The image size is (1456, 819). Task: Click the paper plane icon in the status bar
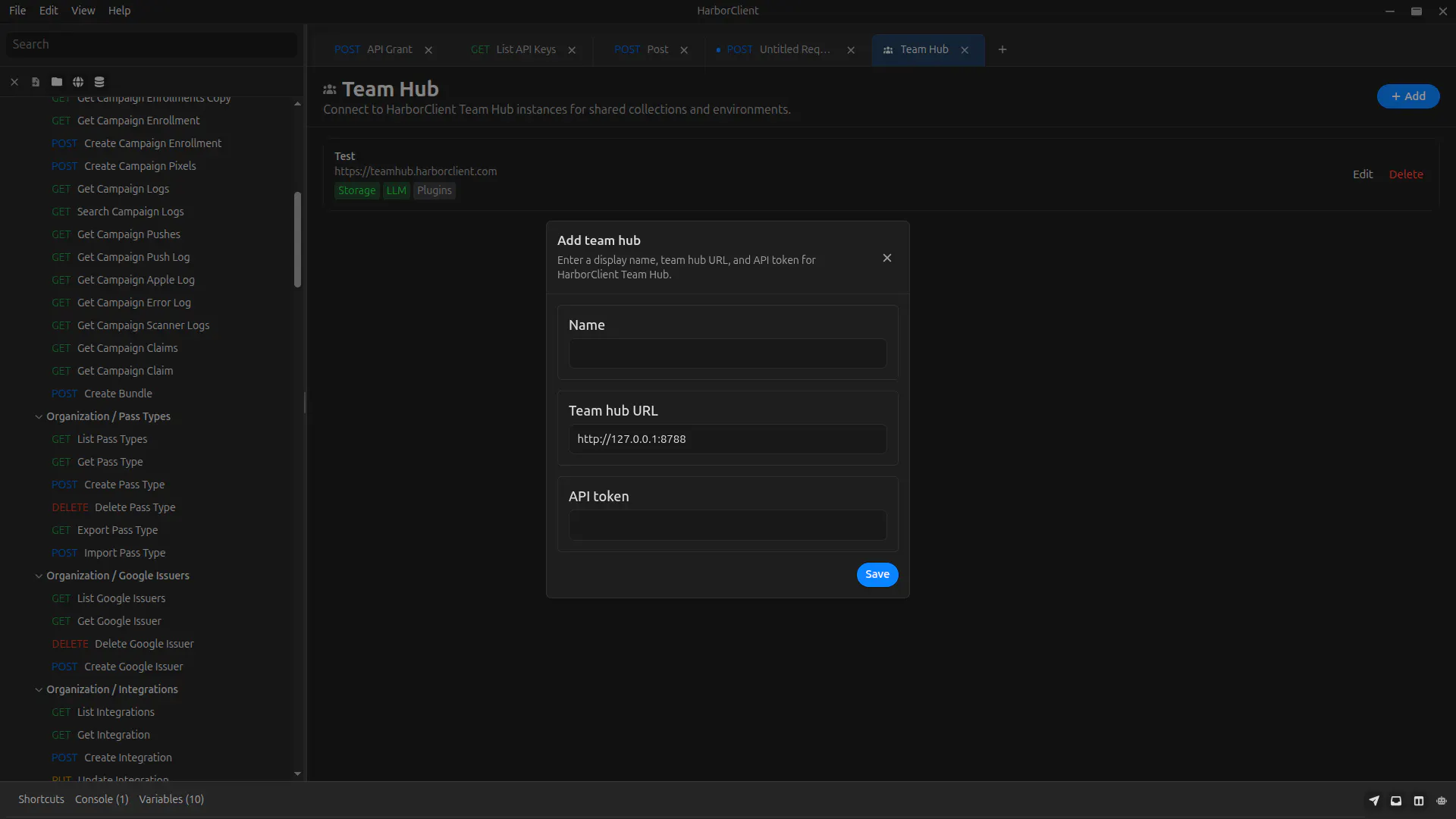[x=1374, y=800]
